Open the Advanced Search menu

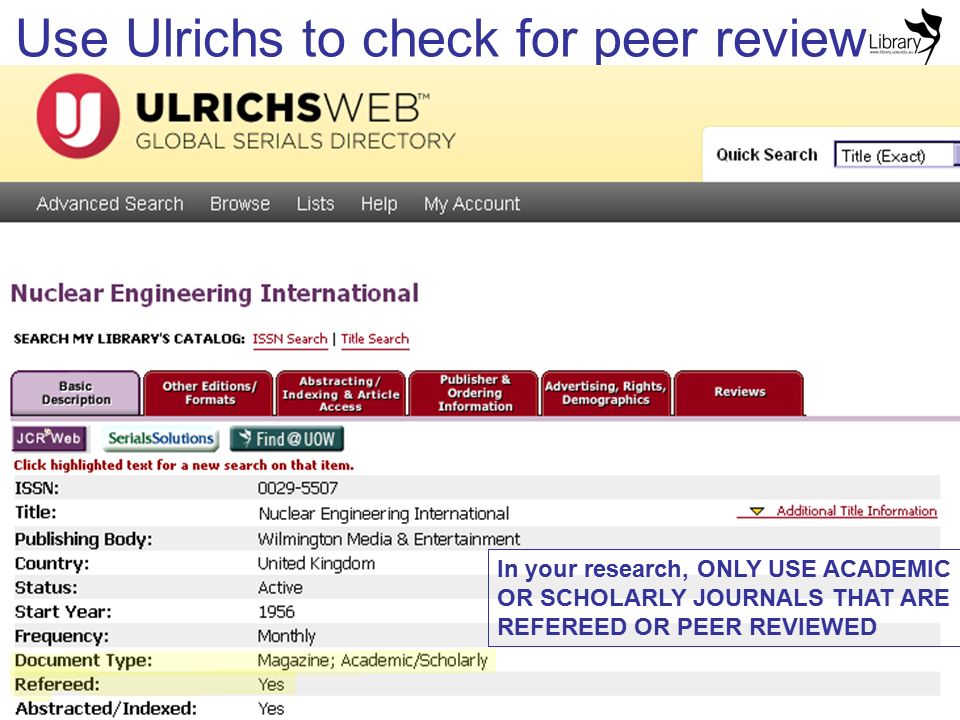[x=110, y=203]
